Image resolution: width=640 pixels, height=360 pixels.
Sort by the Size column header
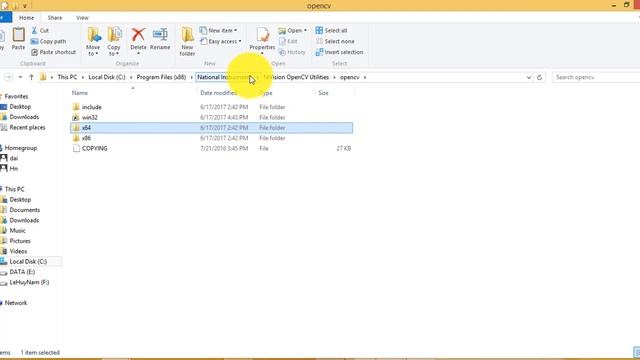[x=323, y=93]
